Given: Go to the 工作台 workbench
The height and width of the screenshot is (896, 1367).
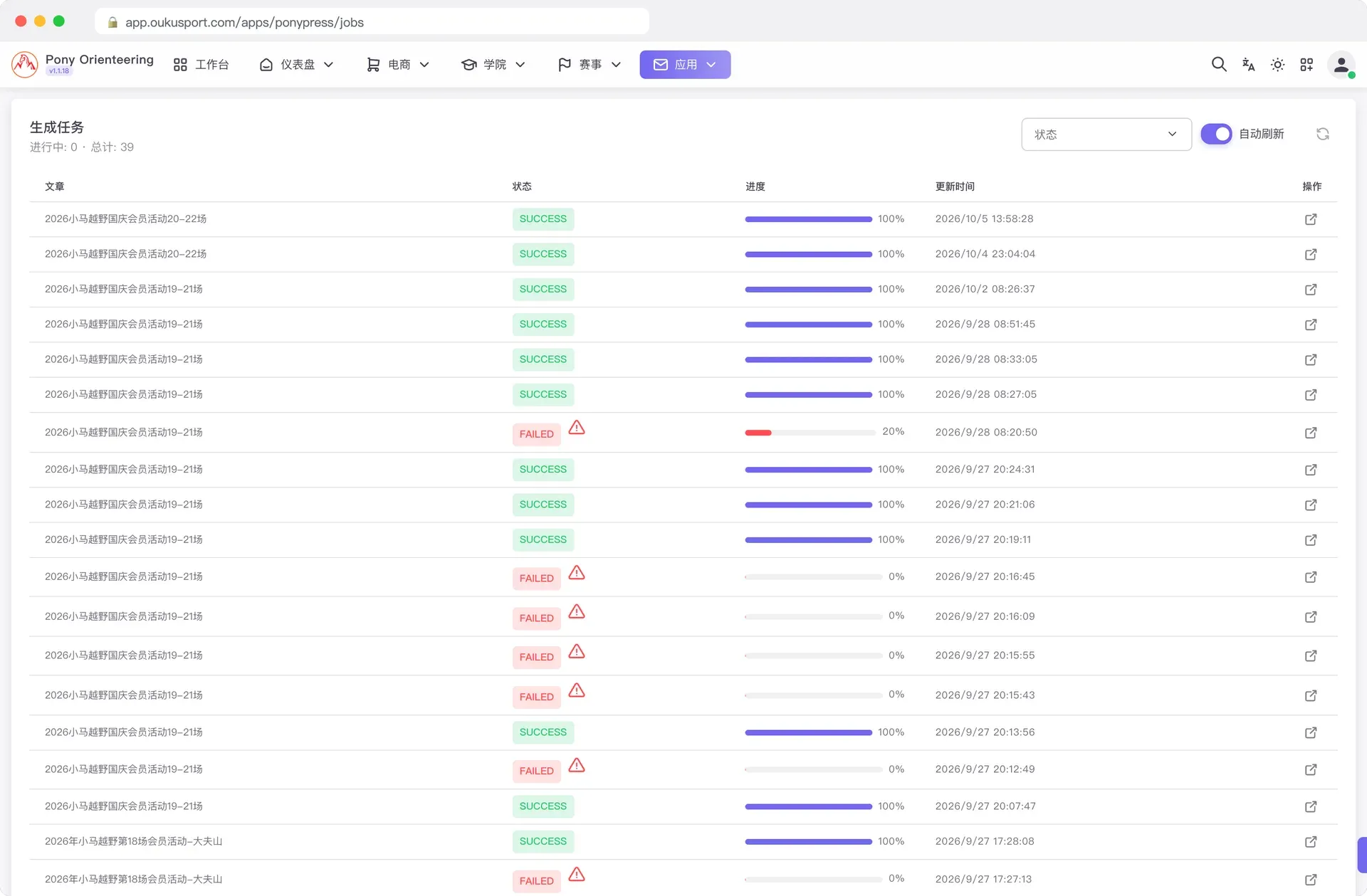Looking at the screenshot, I should 201,65.
